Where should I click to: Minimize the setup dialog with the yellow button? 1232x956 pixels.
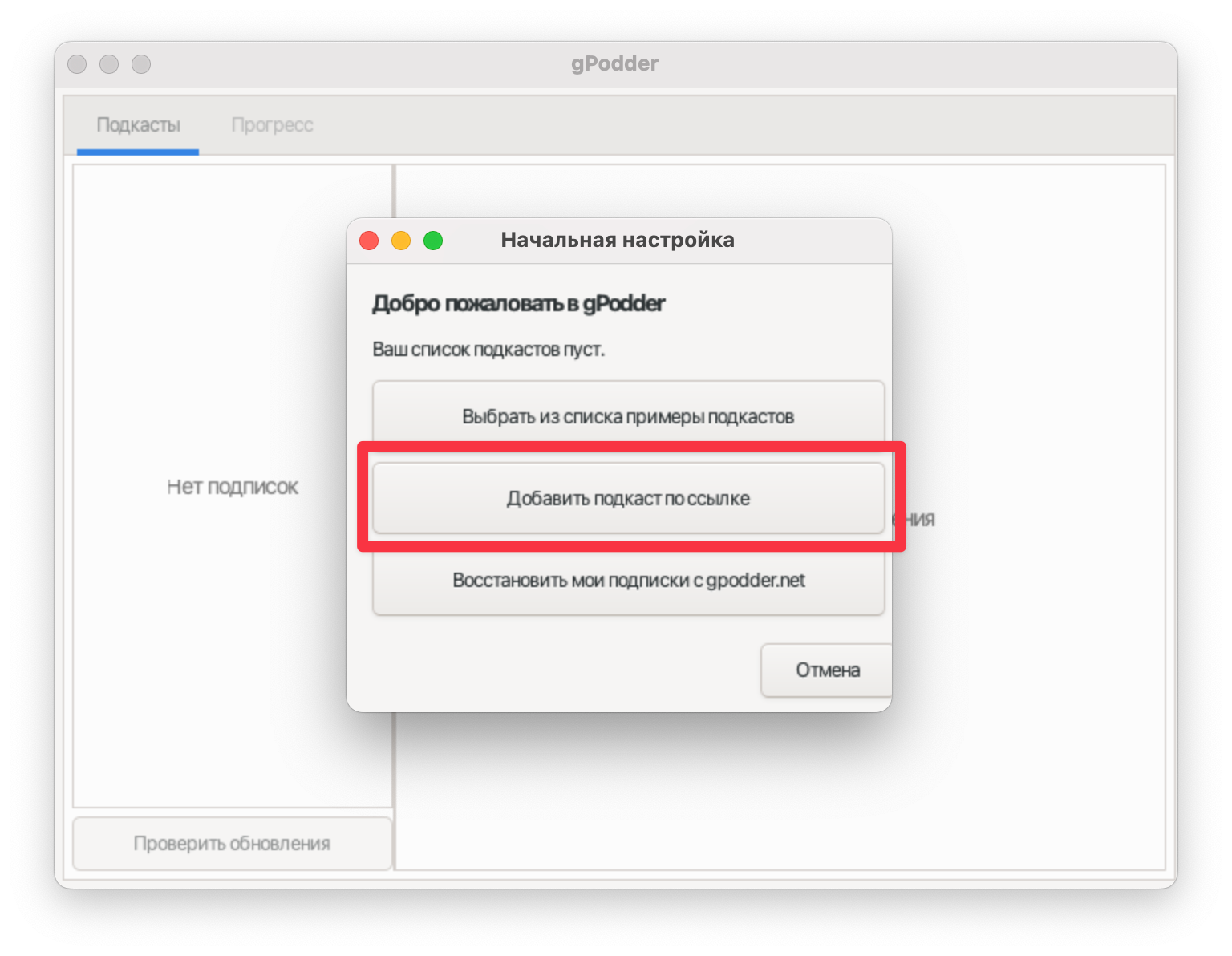click(x=401, y=241)
